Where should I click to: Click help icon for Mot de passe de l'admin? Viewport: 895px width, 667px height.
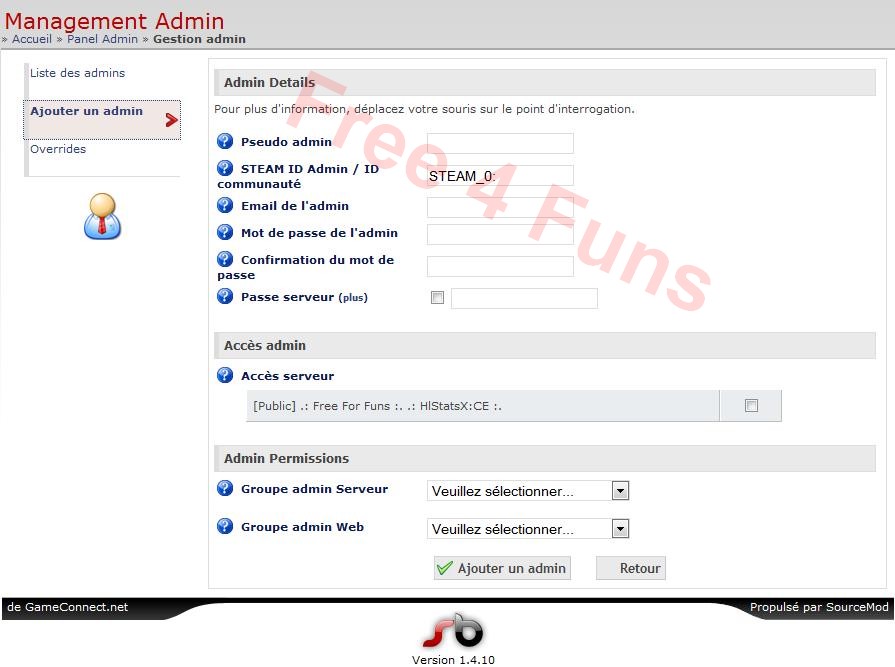226,233
